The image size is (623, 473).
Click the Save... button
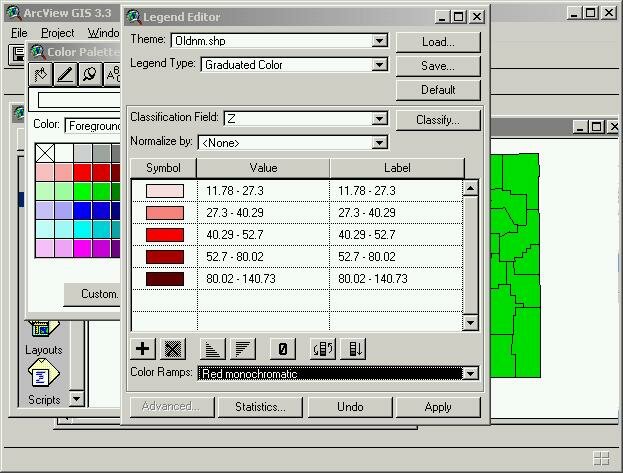pyautogui.click(x=438, y=66)
